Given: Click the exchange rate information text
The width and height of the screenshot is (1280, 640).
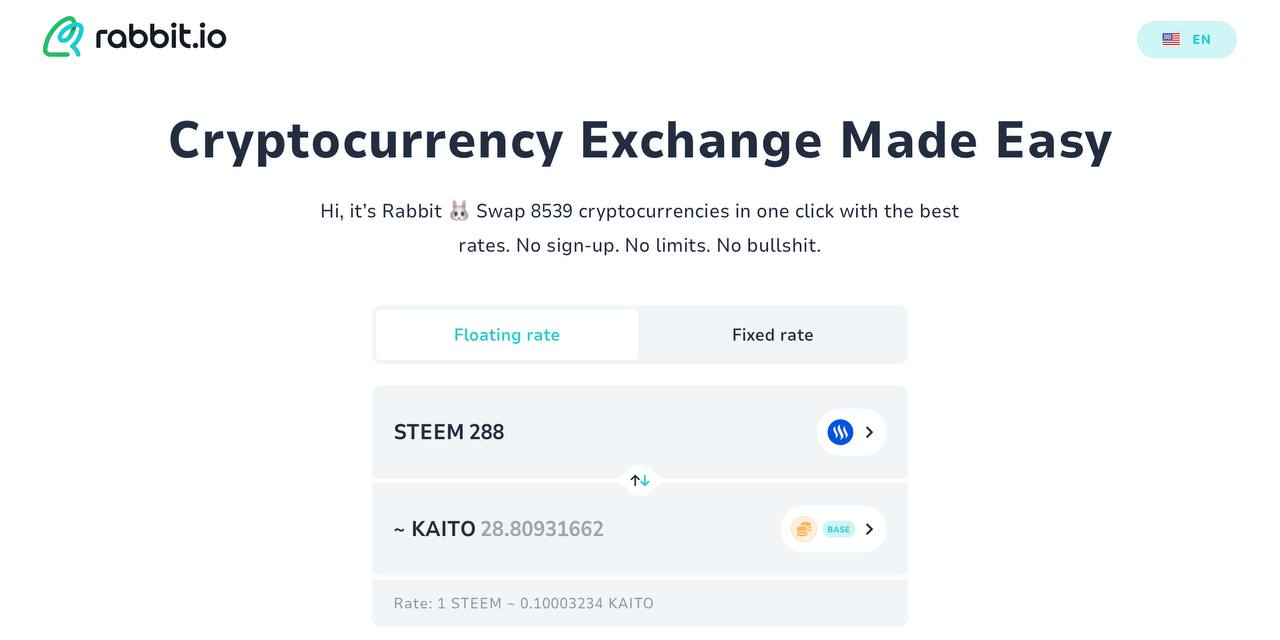Looking at the screenshot, I should pyautogui.click(x=523, y=603).
